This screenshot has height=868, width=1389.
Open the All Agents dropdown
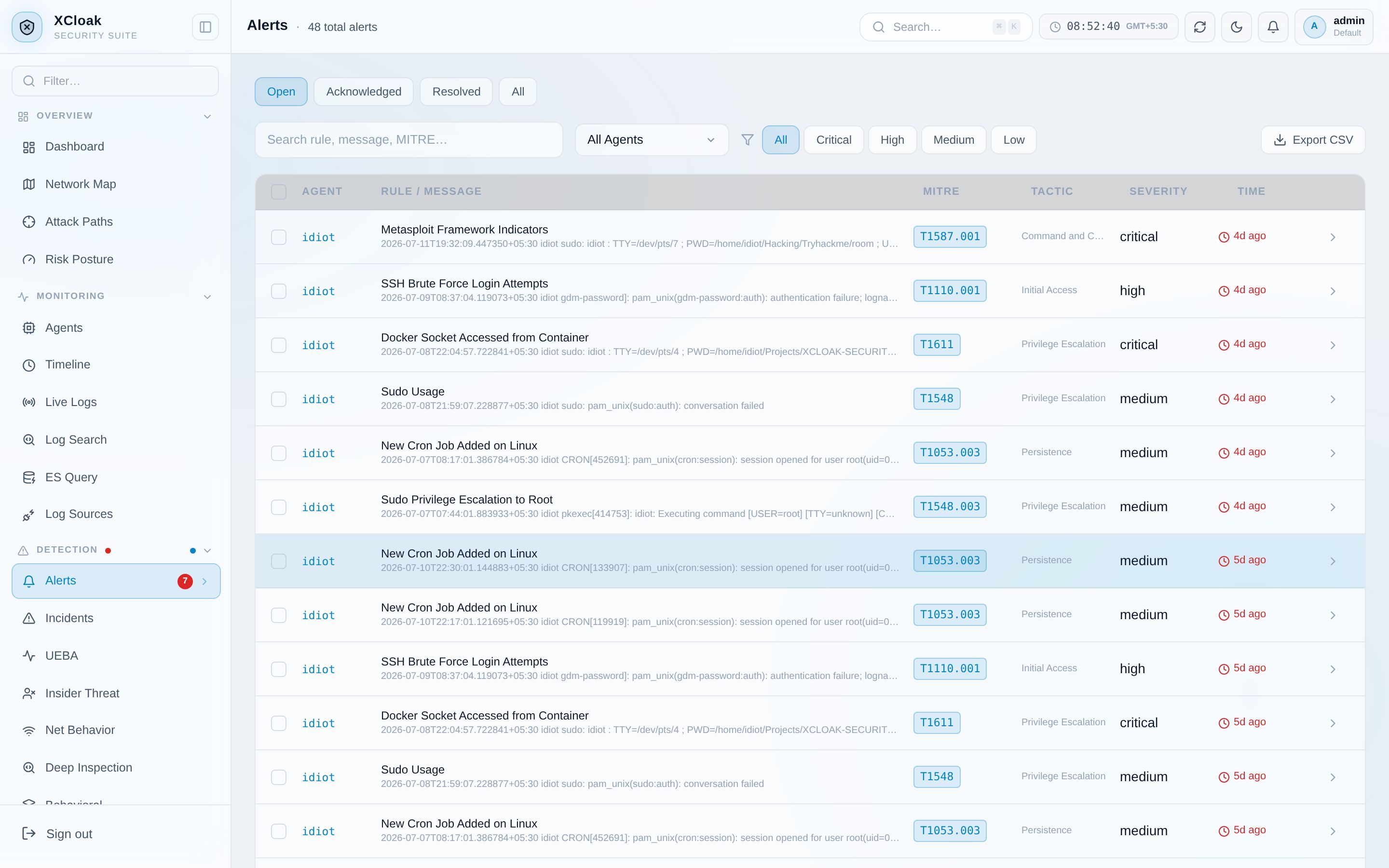click(x=652, y=139)
